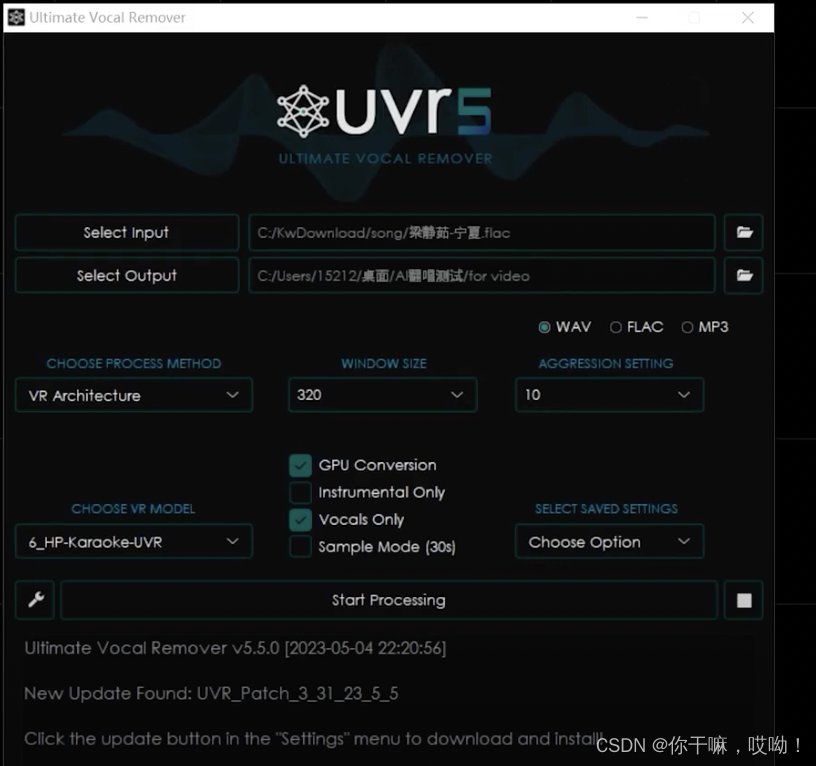
Task: Select FLAC output format
Action: [636, 327]
